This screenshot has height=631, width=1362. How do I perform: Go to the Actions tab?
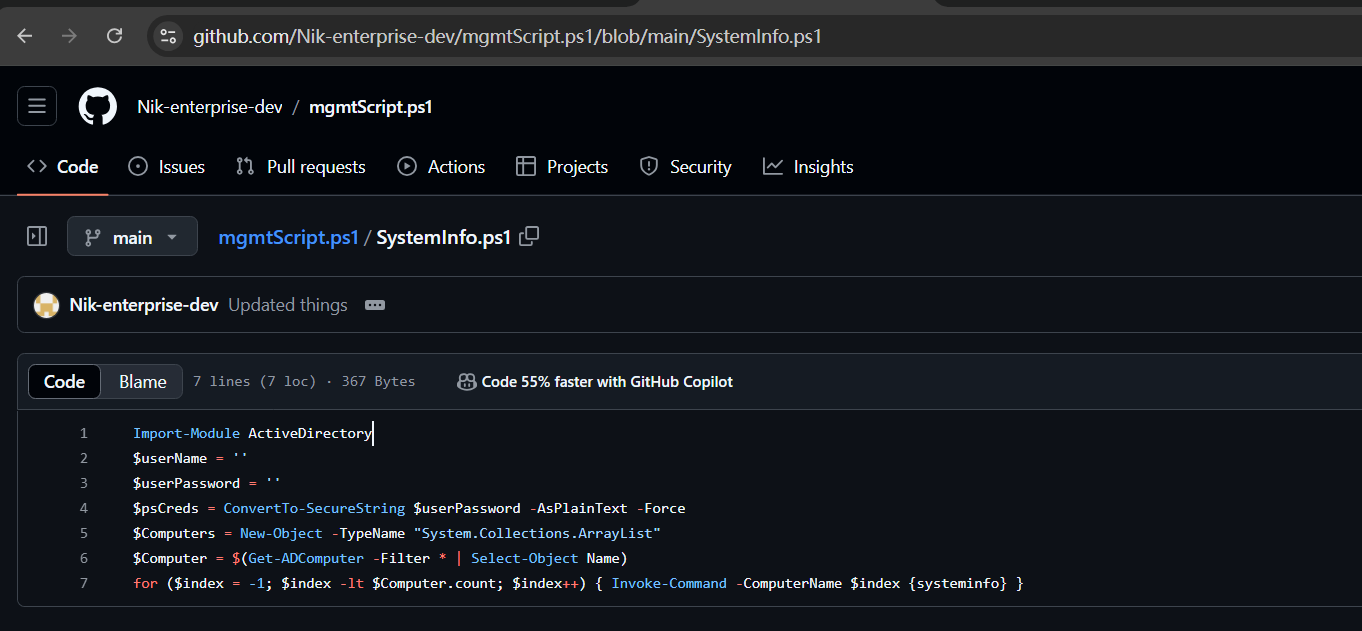pos(441,167)
